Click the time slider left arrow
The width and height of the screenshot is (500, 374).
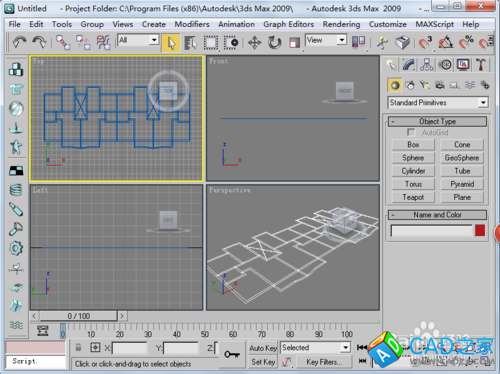coord(34,316)
